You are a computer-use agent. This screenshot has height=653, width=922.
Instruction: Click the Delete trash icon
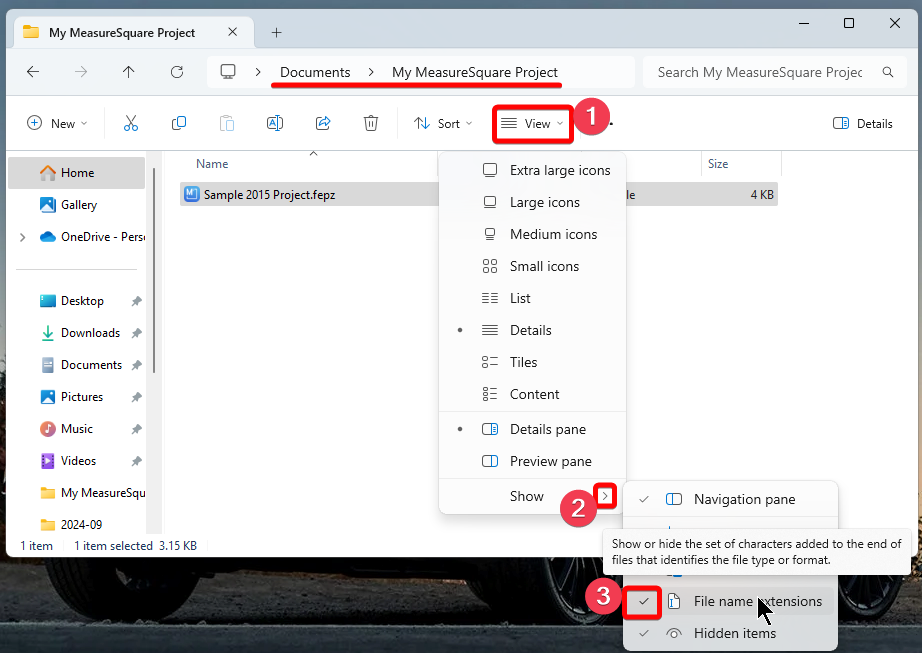(x=371, y=123)
